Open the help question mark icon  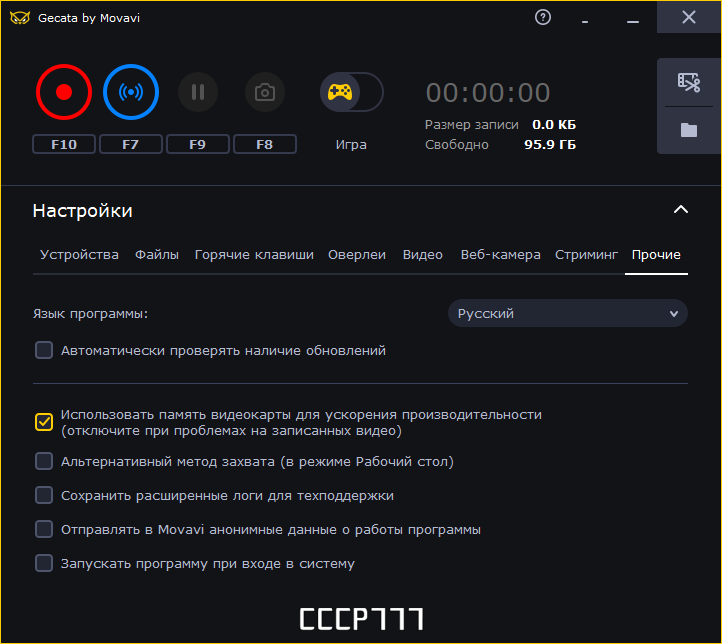(x=543, y=17)
